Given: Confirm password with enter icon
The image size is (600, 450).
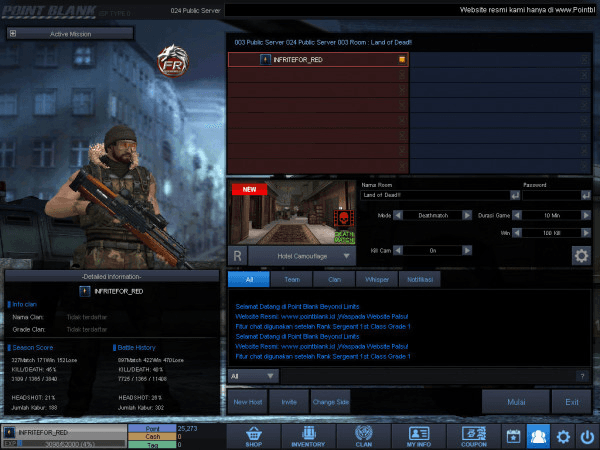Looking at the screenshot, I should [586, 195].
